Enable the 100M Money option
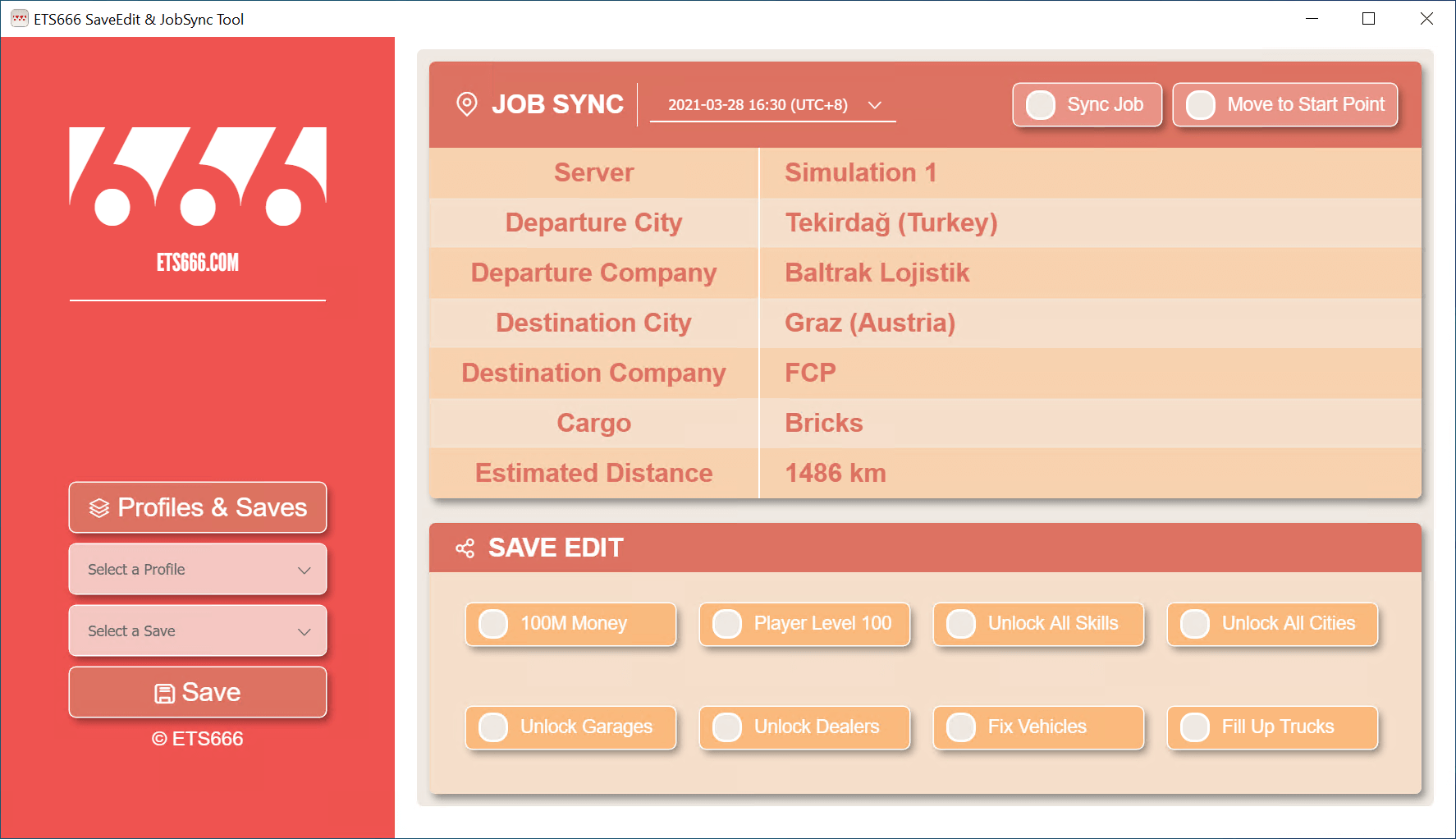This screenshot has height=839, width=1456. pos(493,624)
